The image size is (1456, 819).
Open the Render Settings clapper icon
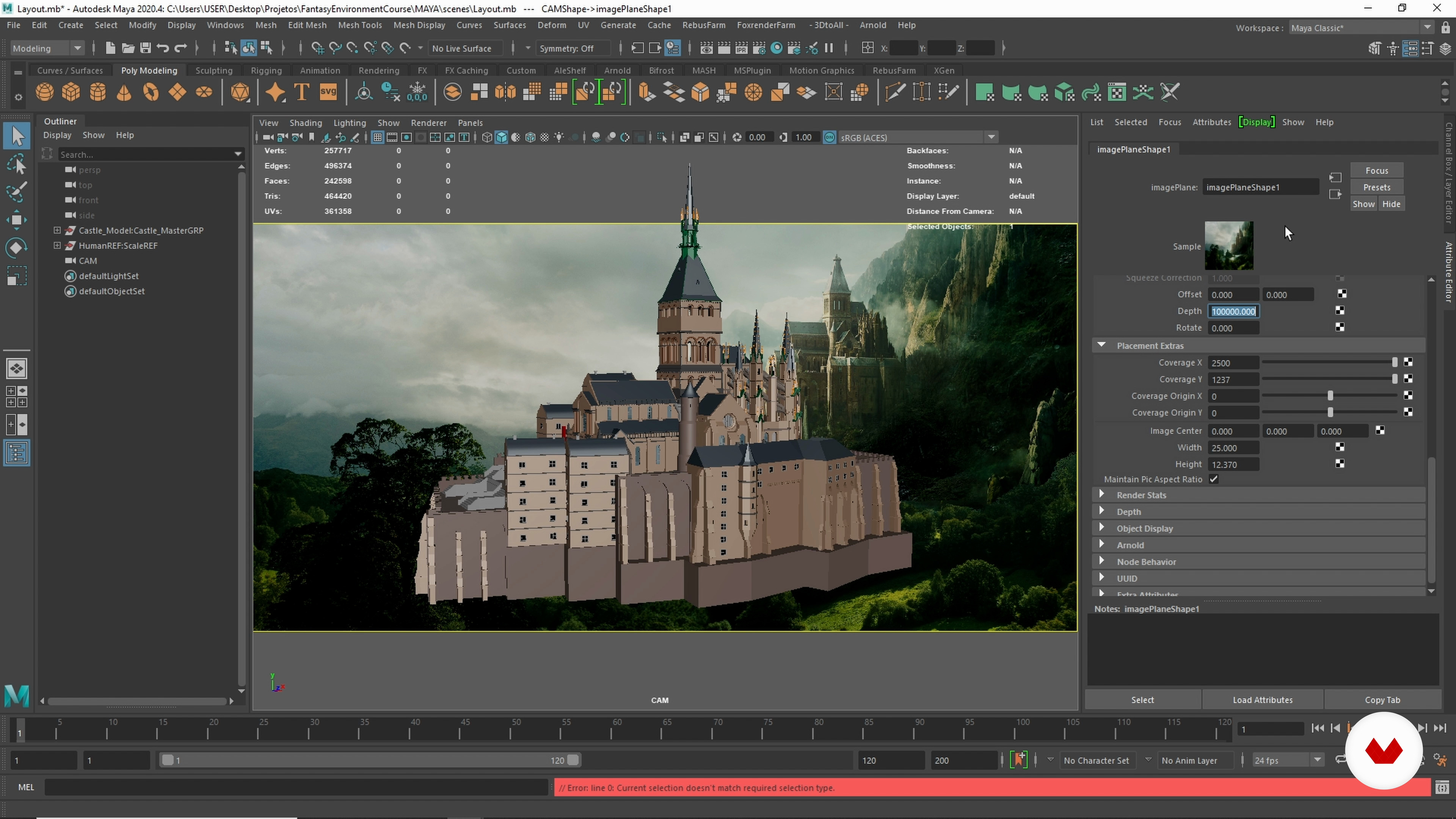759,48
